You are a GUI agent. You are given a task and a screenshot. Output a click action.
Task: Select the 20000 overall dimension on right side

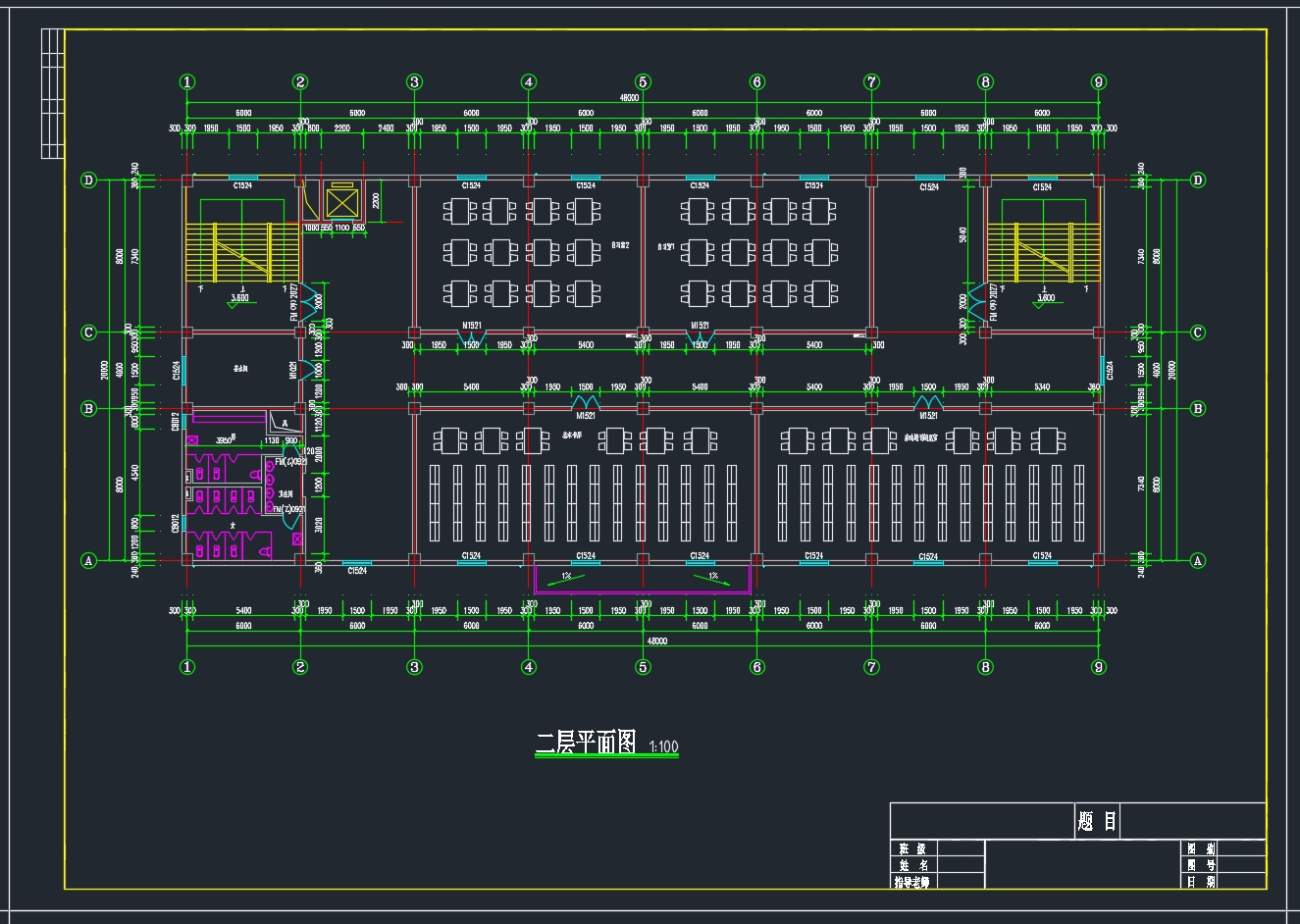point(1172,370)
